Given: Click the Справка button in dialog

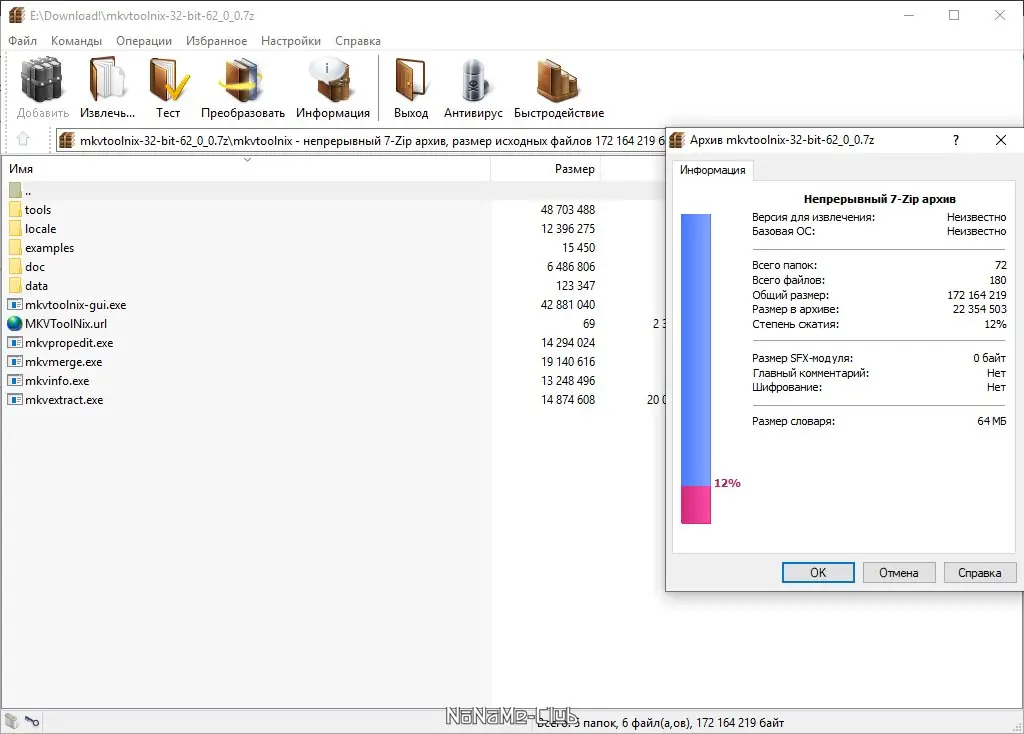Looking at the screenshot, I should [980, 573].
